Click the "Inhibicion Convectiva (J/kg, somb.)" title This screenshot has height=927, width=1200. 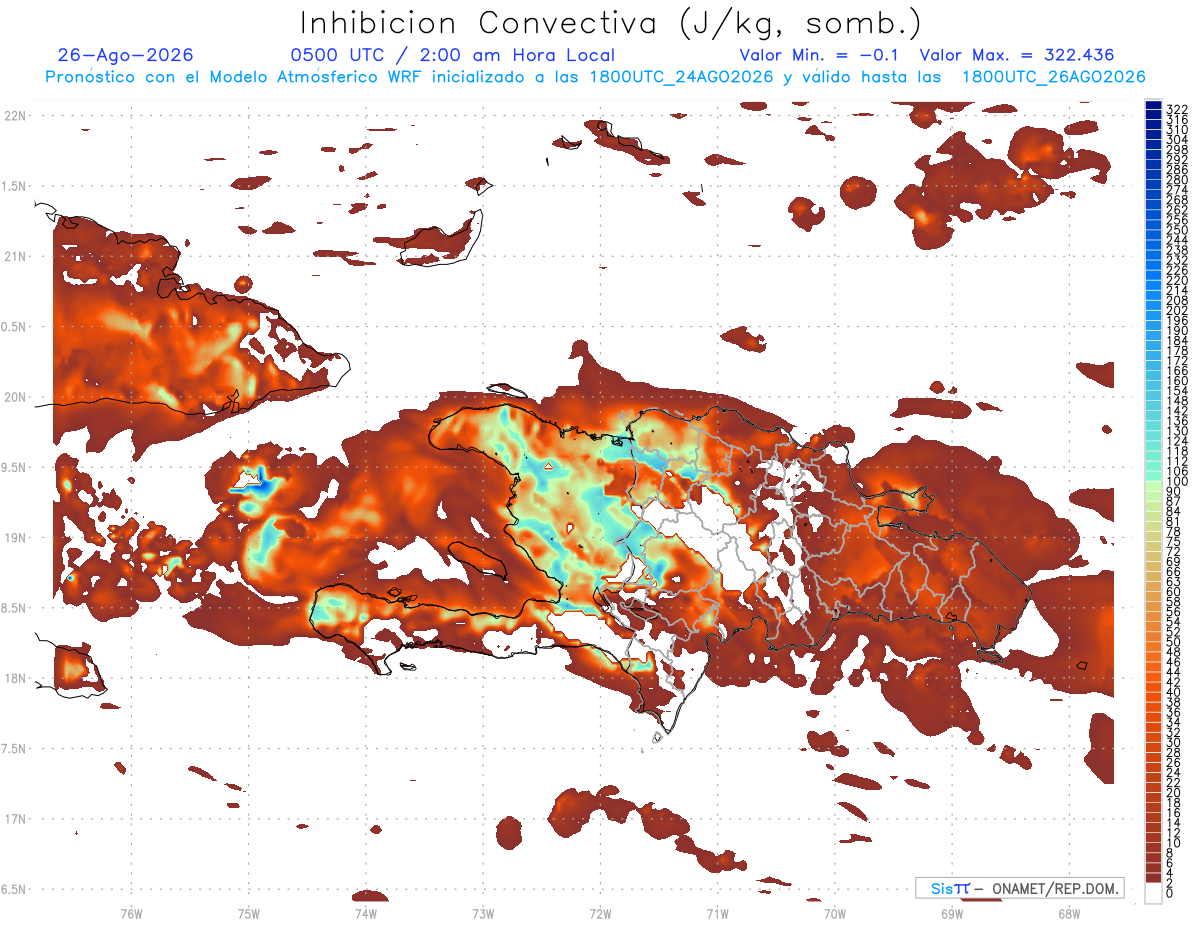612,24
